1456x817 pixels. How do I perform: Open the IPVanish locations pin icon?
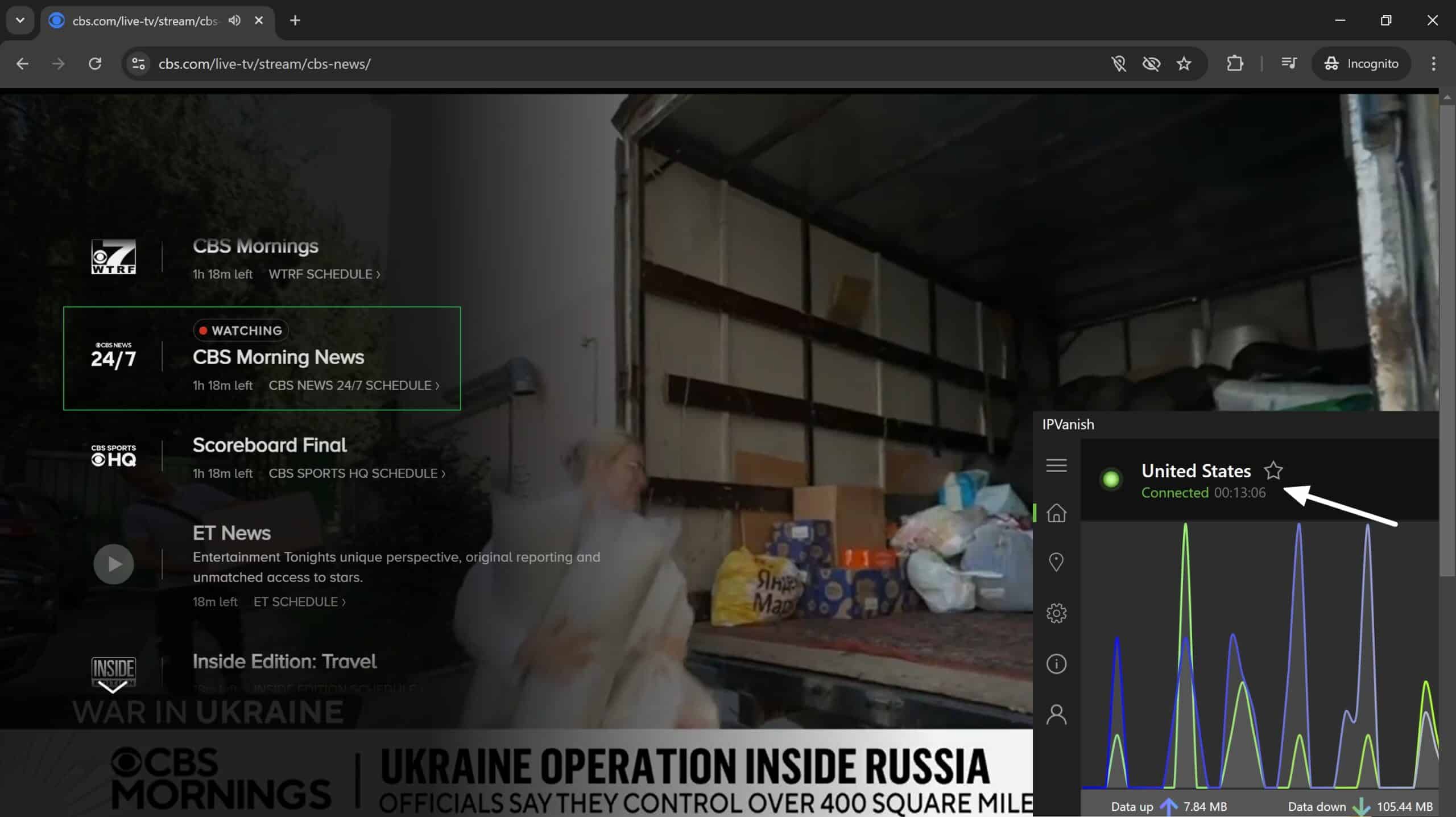1056,563
